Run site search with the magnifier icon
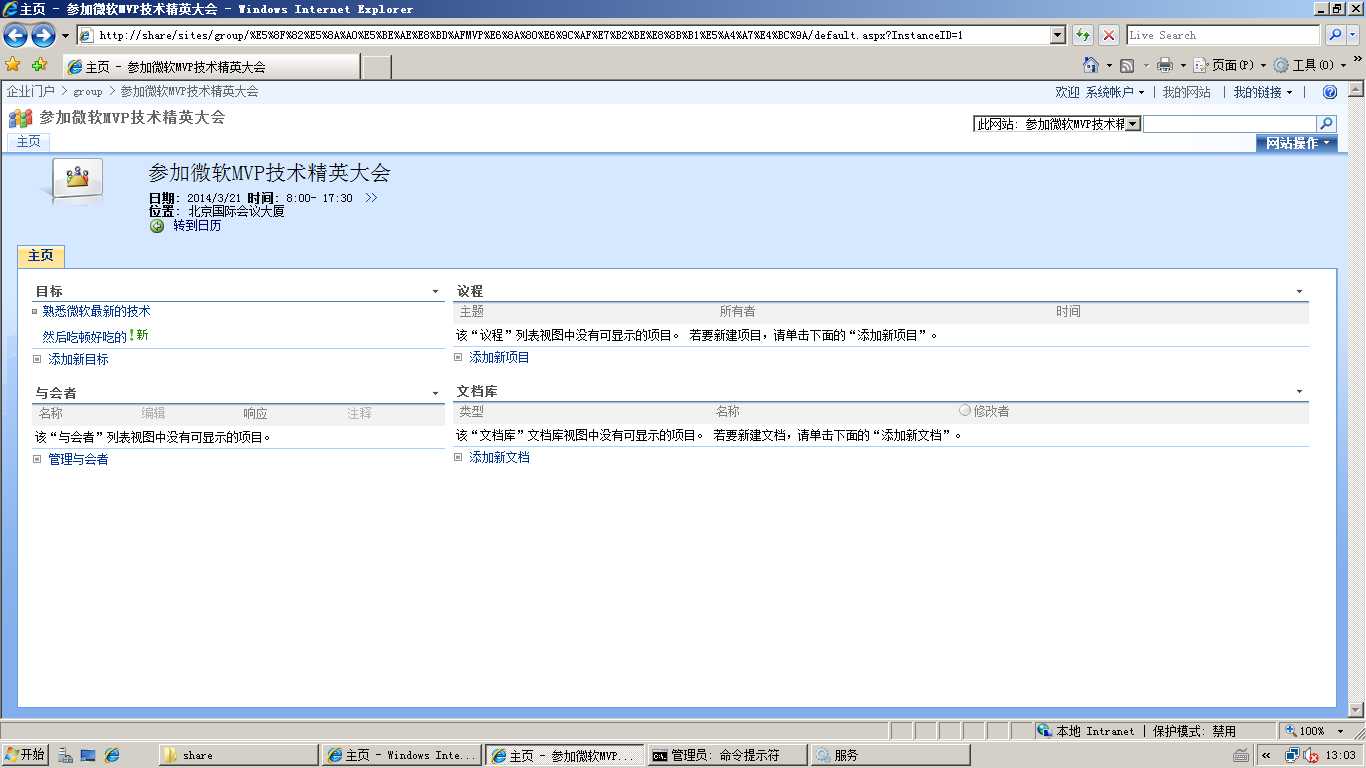1366x768 pixels. point(1326,124)
